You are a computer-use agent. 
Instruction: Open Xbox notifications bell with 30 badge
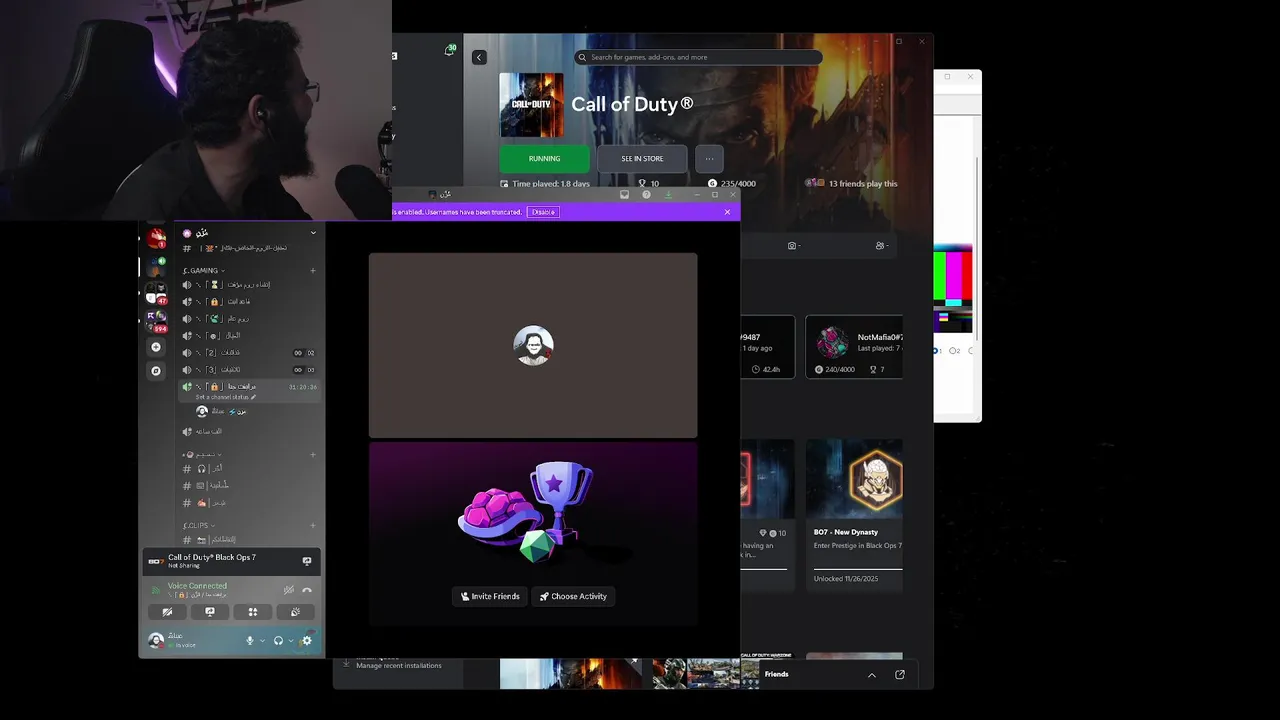449,50
